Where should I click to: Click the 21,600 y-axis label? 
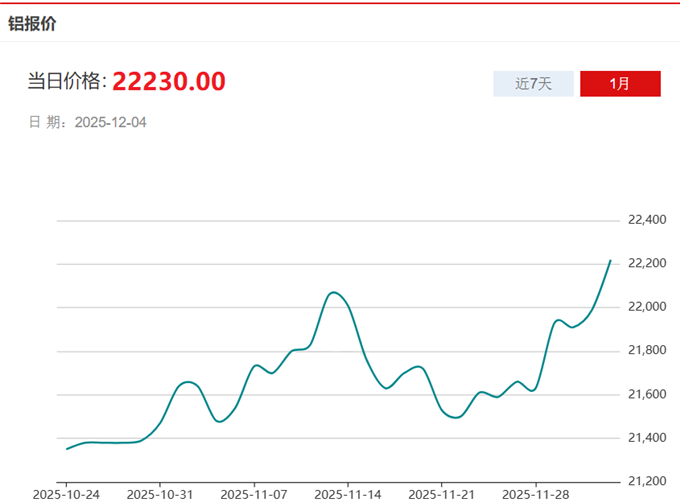point(646,395)
